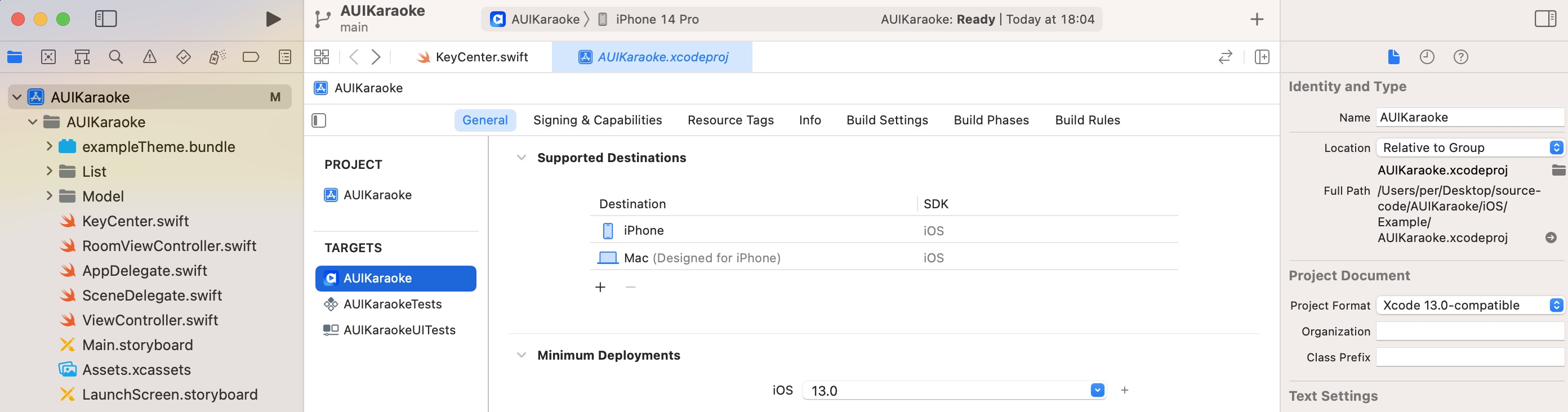Select the AUIKaraoke target
This screenshot has width=1568, height=412.
[x=395, y=279]
